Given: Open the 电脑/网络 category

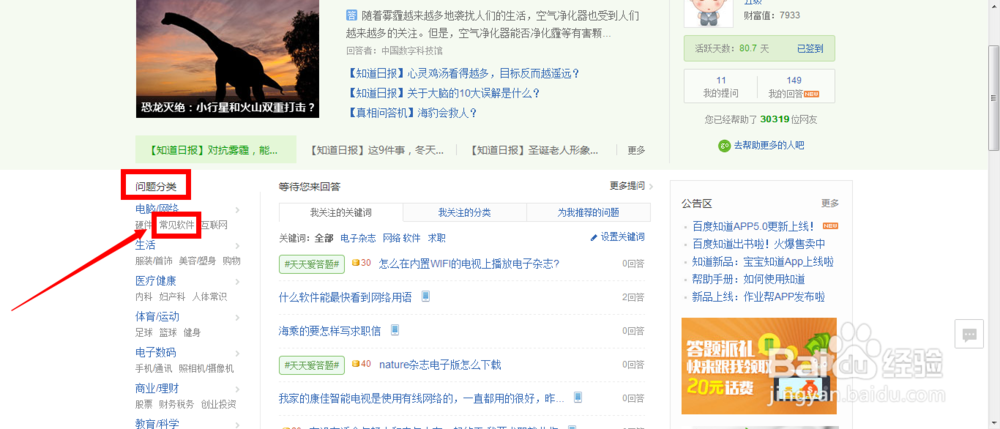Looking at the screenshot, I should point(157,208).
